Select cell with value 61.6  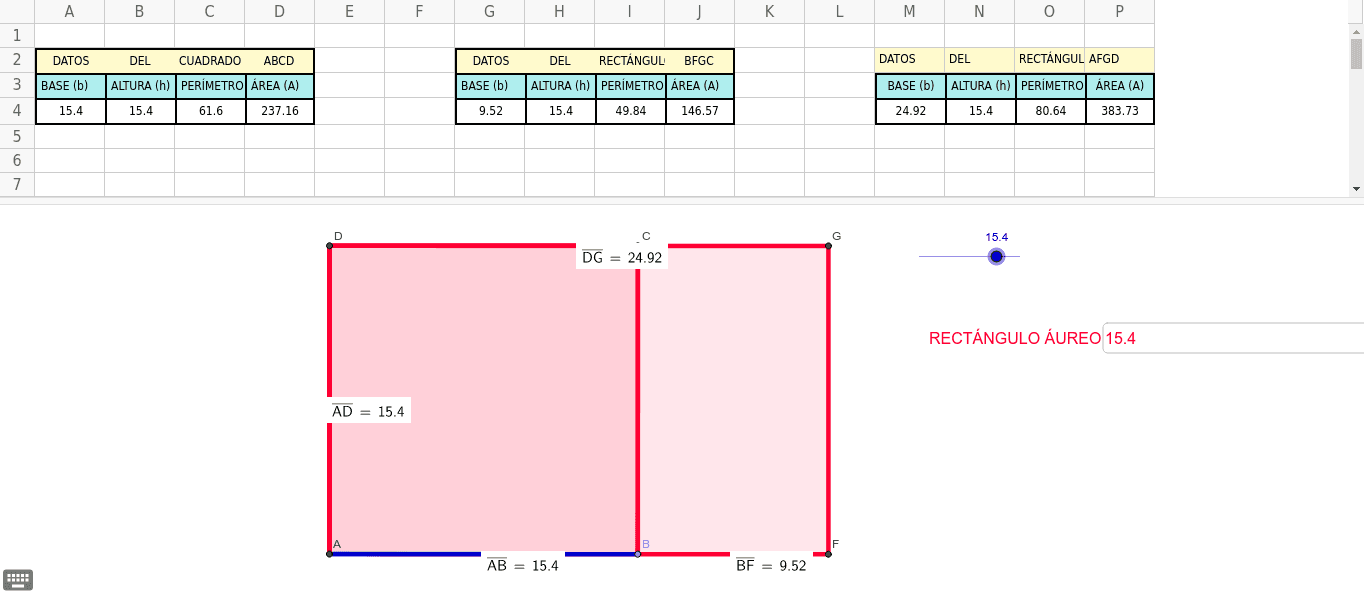point(210,111)
